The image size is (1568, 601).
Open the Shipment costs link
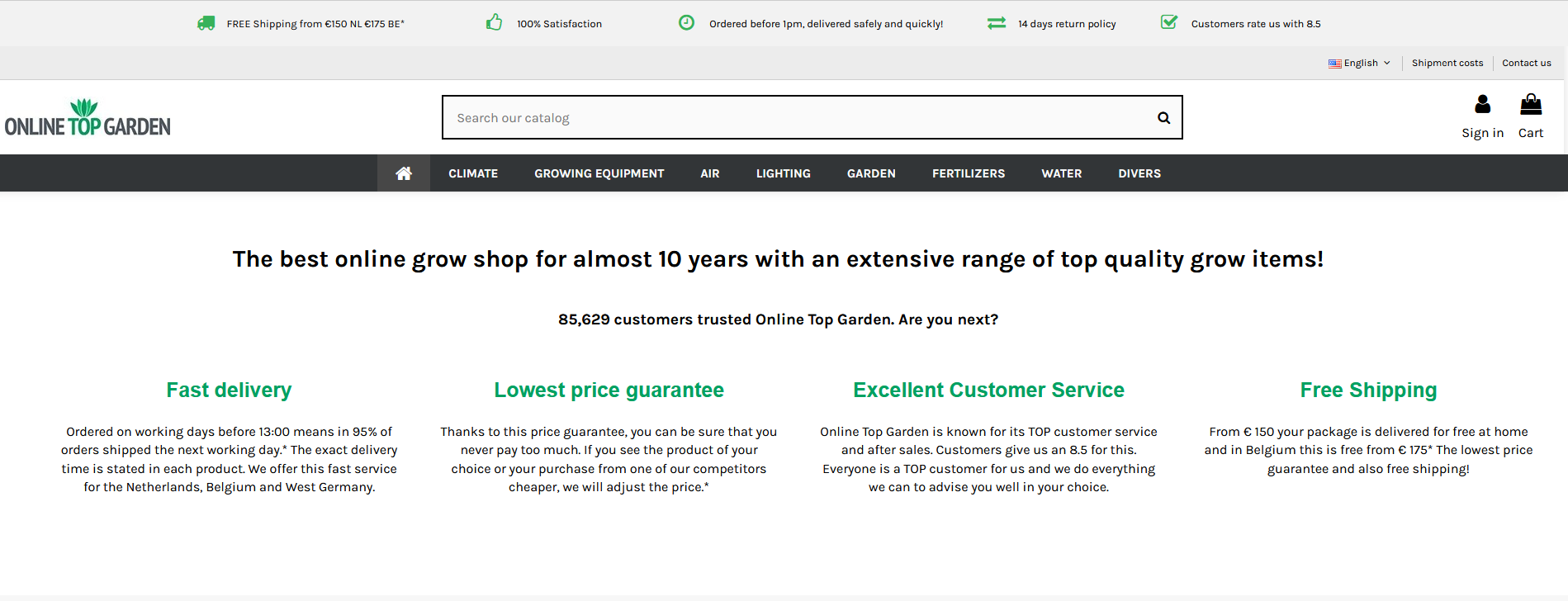point(1447,63)
